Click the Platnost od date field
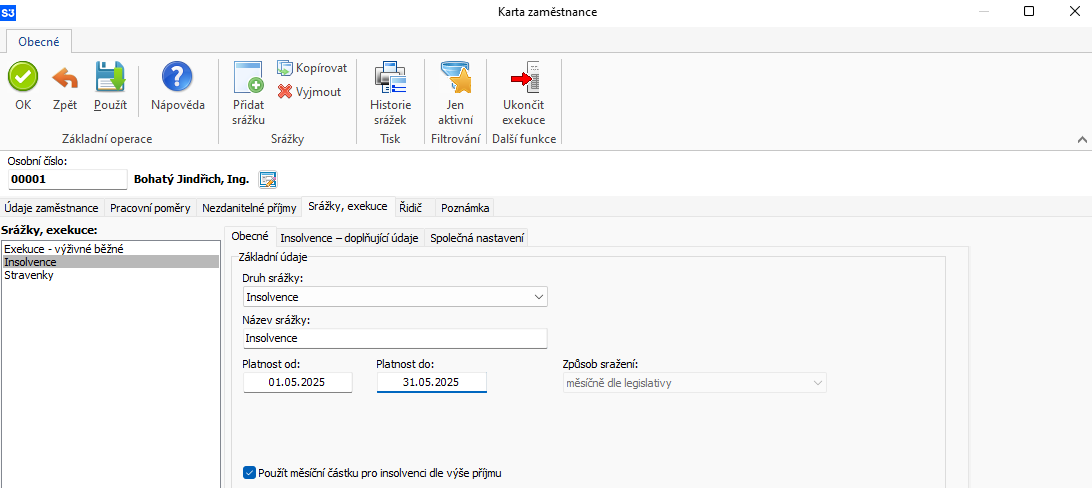This screenshot has width=1092, height=488. (x=297, y=382)
